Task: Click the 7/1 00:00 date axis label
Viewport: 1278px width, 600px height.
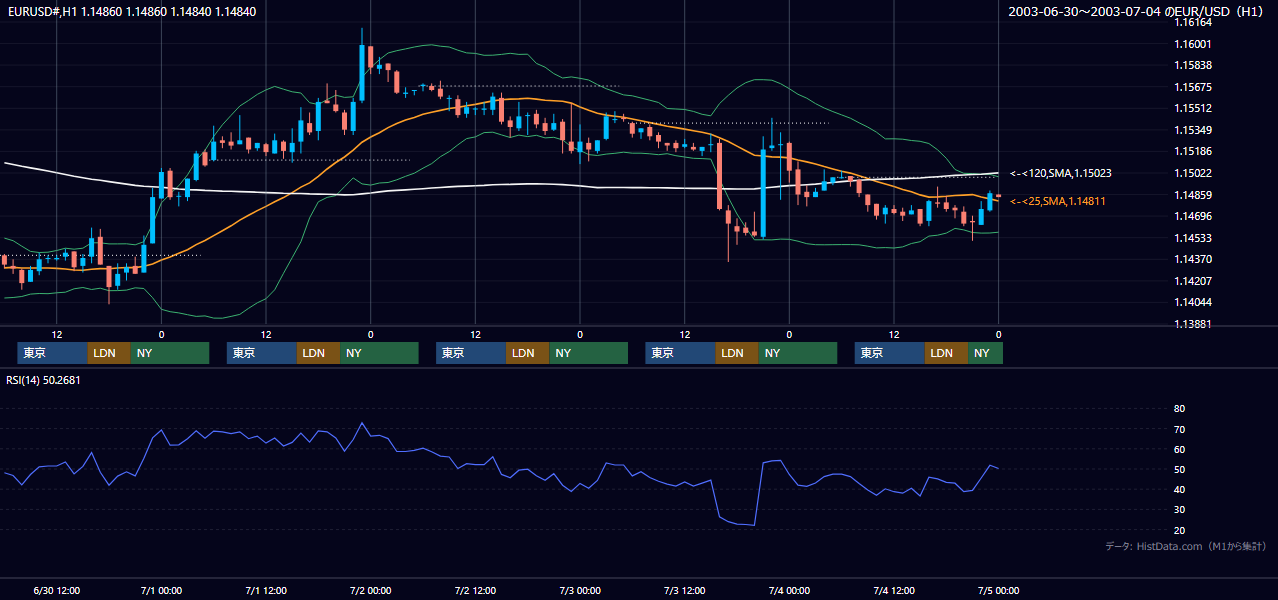Action: click(162, 590)
